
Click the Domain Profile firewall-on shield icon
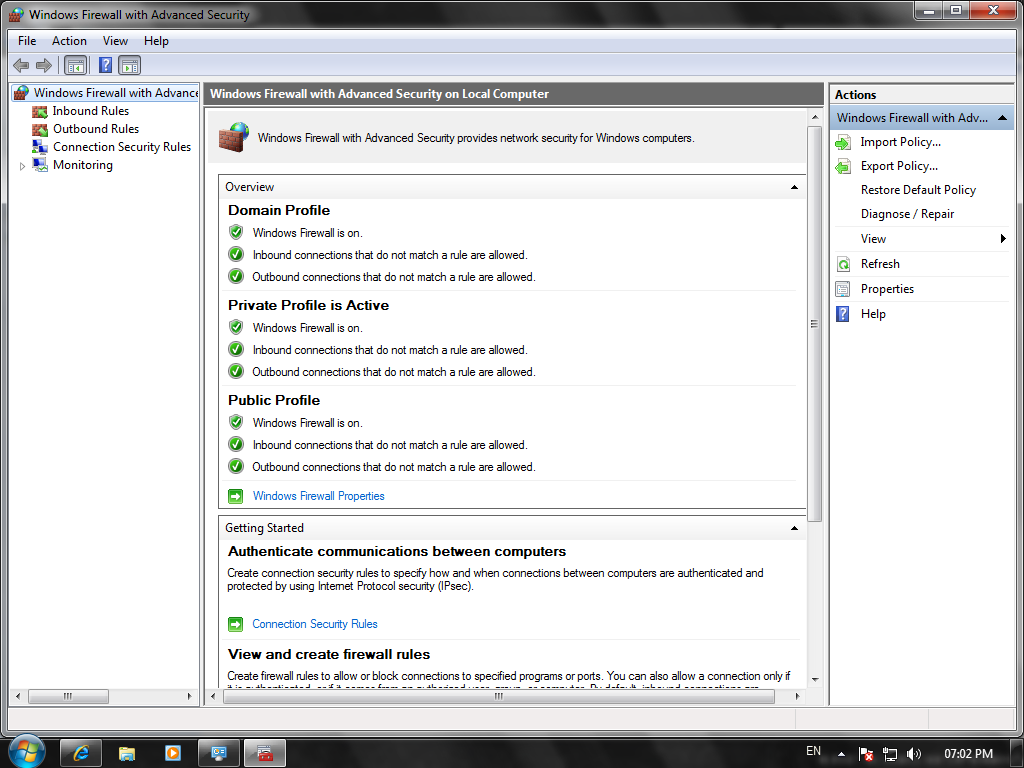click(236, 232)
